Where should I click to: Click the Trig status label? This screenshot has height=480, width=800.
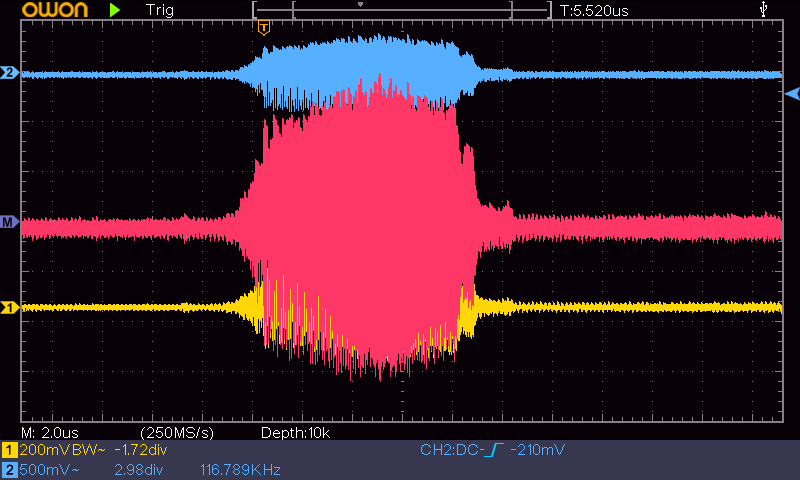tap(160, 10)
